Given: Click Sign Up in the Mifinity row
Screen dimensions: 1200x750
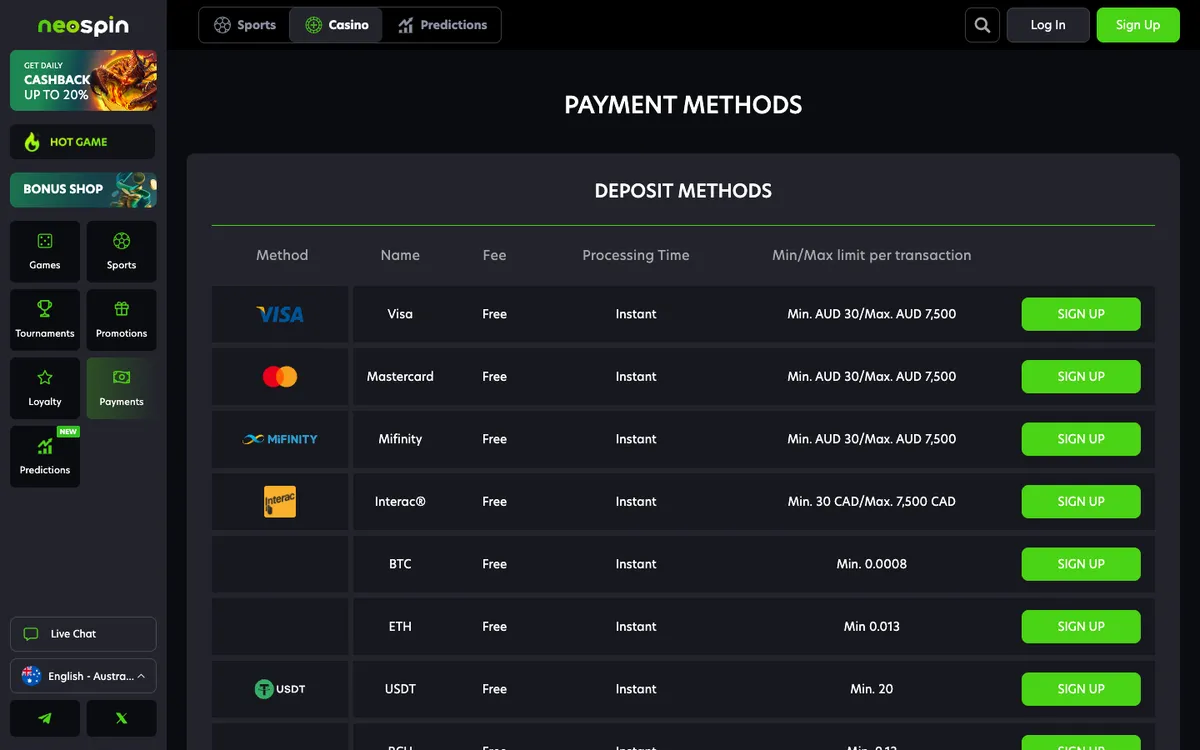Looking at the screenshot, I should coord(1081,439).
